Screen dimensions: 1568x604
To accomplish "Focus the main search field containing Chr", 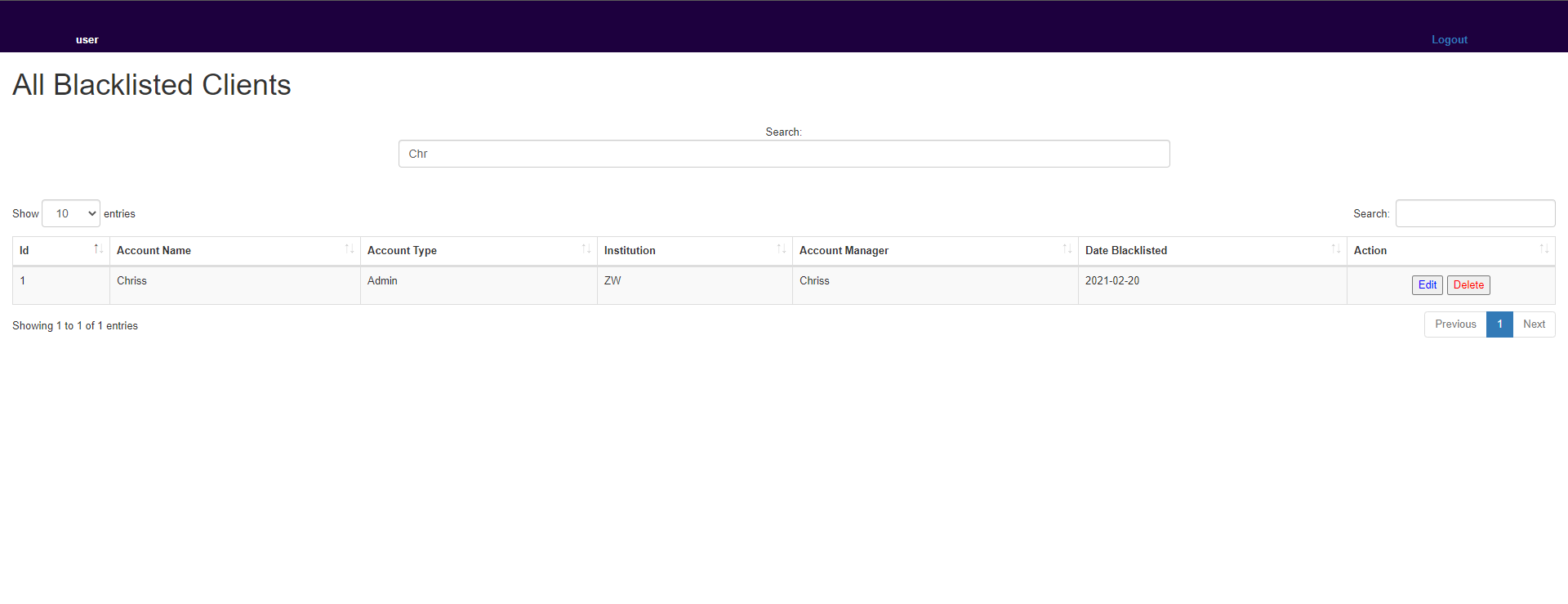I will (784, 154).
